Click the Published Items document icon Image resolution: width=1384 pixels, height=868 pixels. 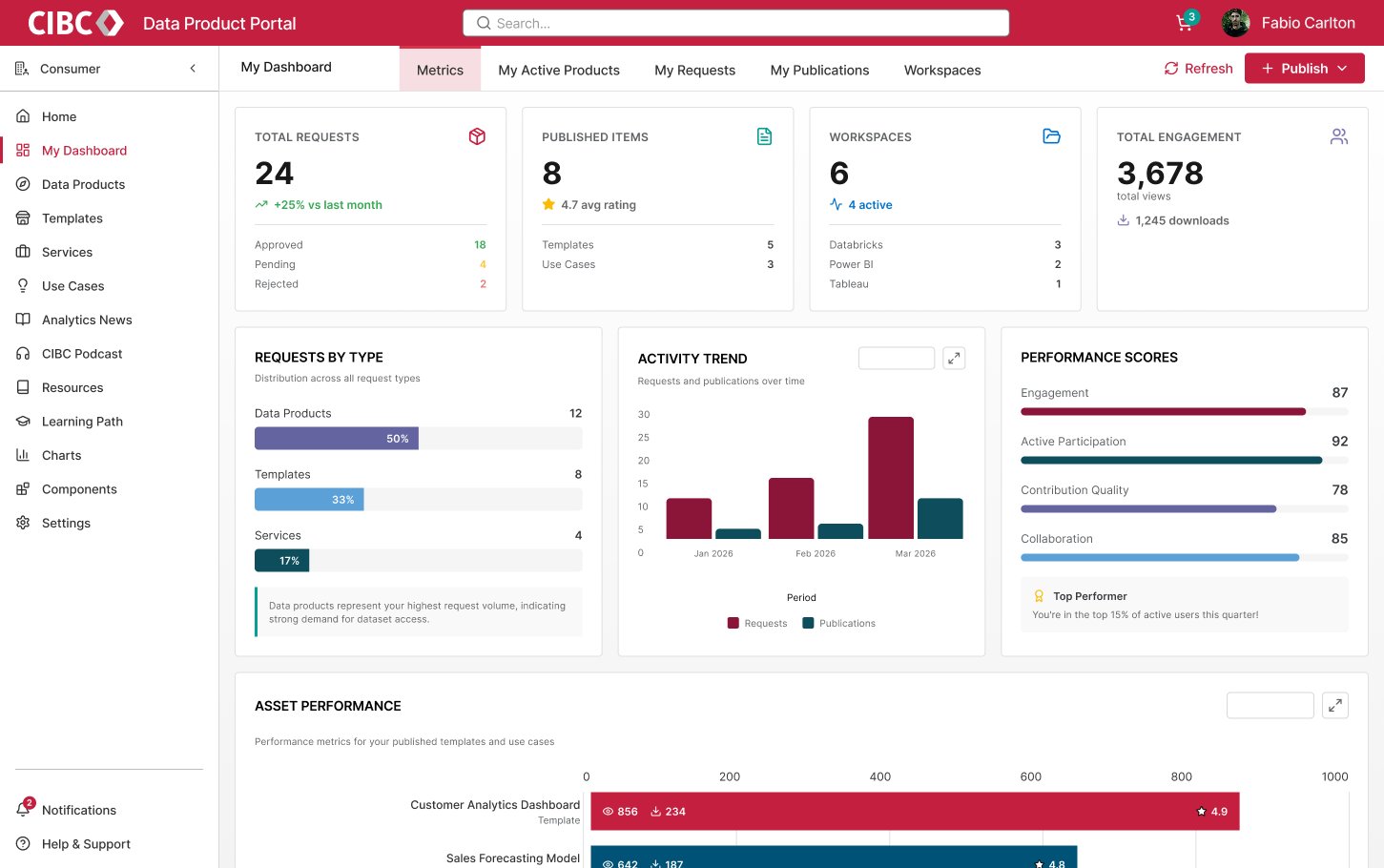click(764, 136)
